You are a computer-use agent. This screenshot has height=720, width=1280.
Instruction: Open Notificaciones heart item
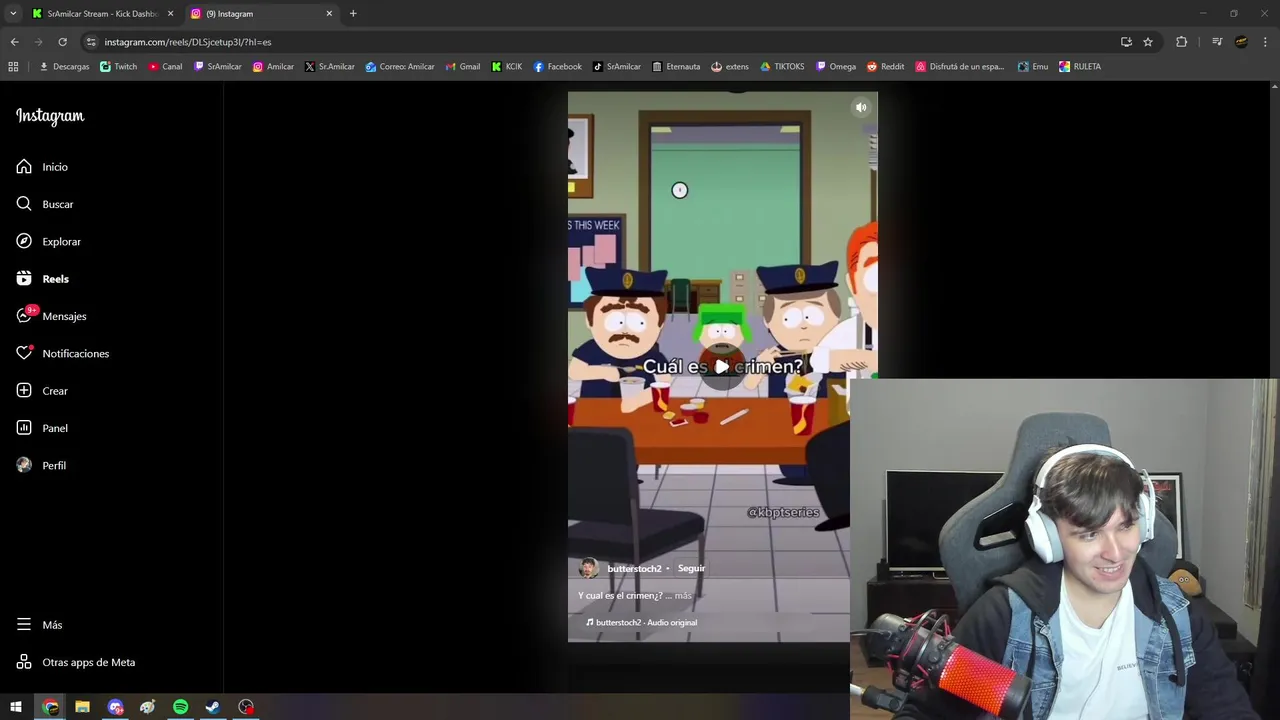point(62,353)
